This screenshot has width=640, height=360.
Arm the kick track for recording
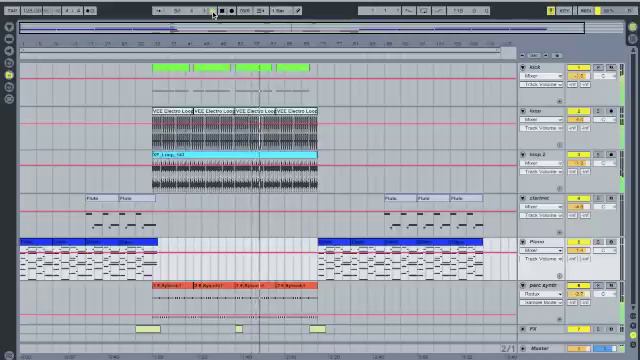[x=611, y=67]
